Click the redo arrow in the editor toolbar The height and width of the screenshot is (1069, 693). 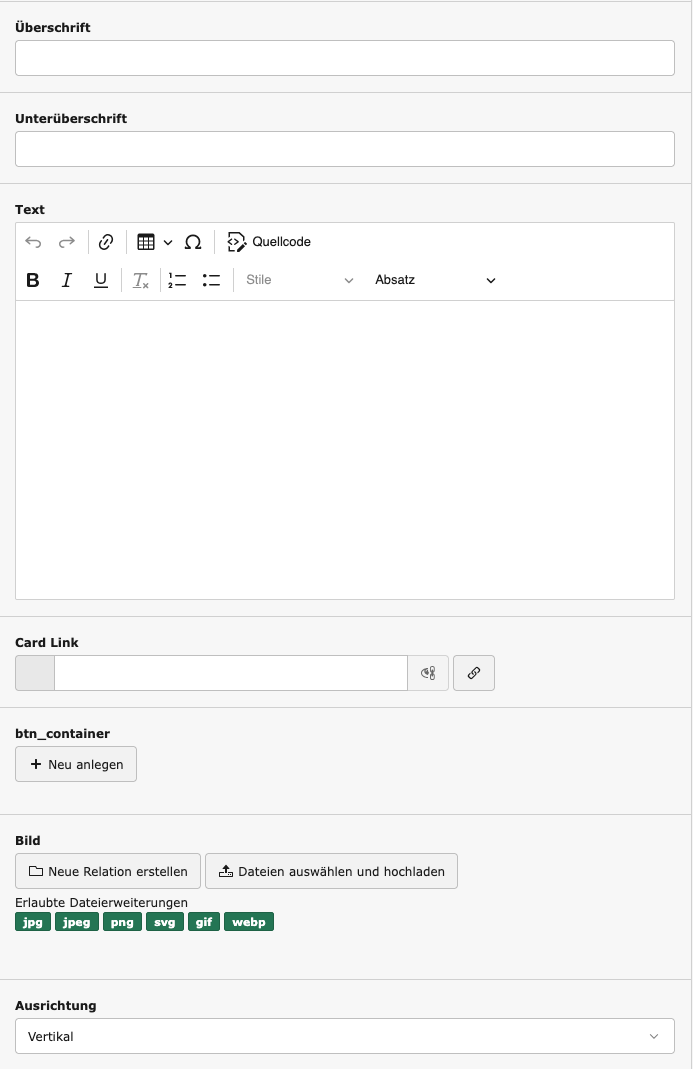coord(67,242)
